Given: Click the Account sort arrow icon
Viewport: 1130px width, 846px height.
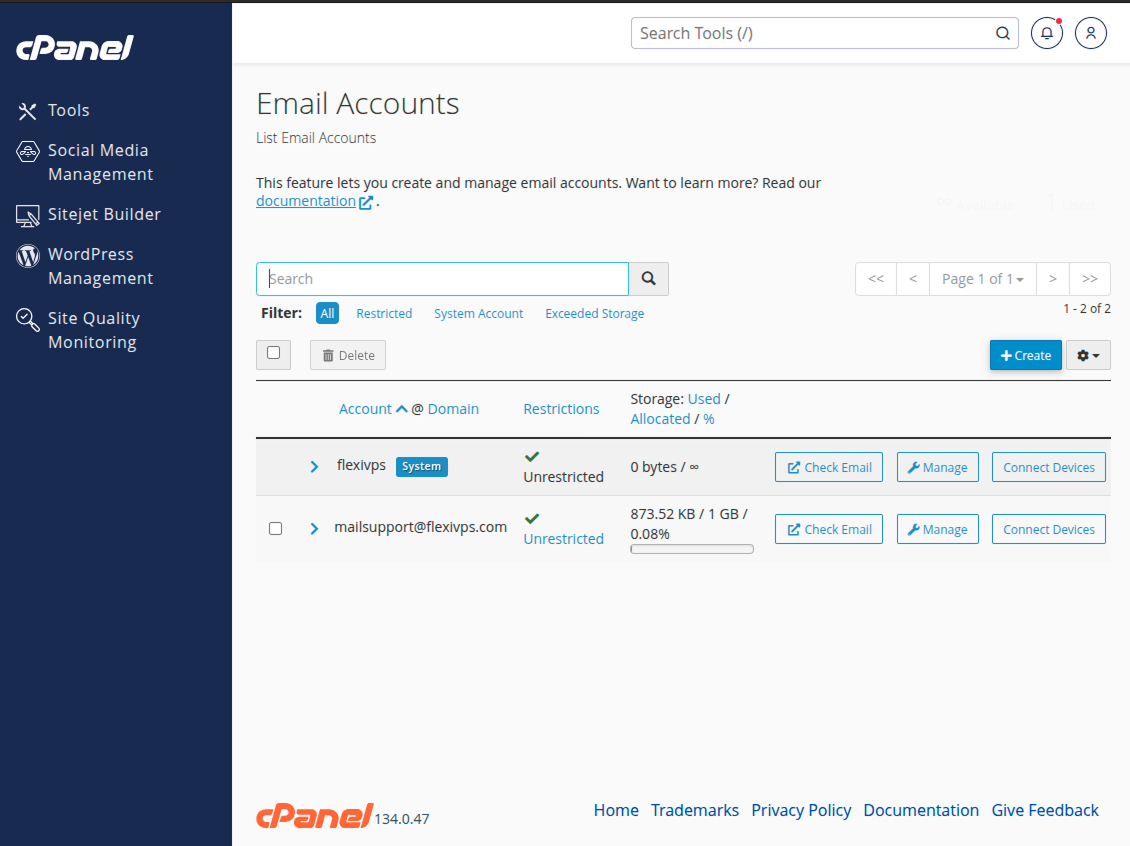Looking at the screenshot, I should click(x=401, y=409).
